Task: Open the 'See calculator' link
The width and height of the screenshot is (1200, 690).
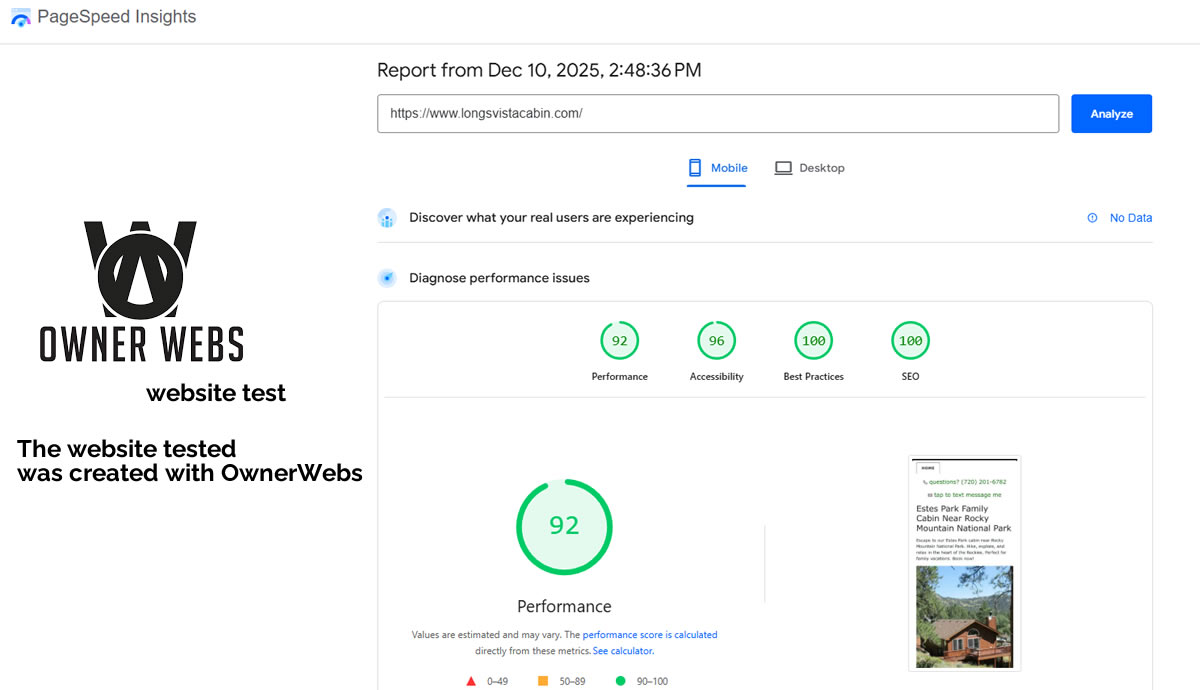Action: [622, 651]
